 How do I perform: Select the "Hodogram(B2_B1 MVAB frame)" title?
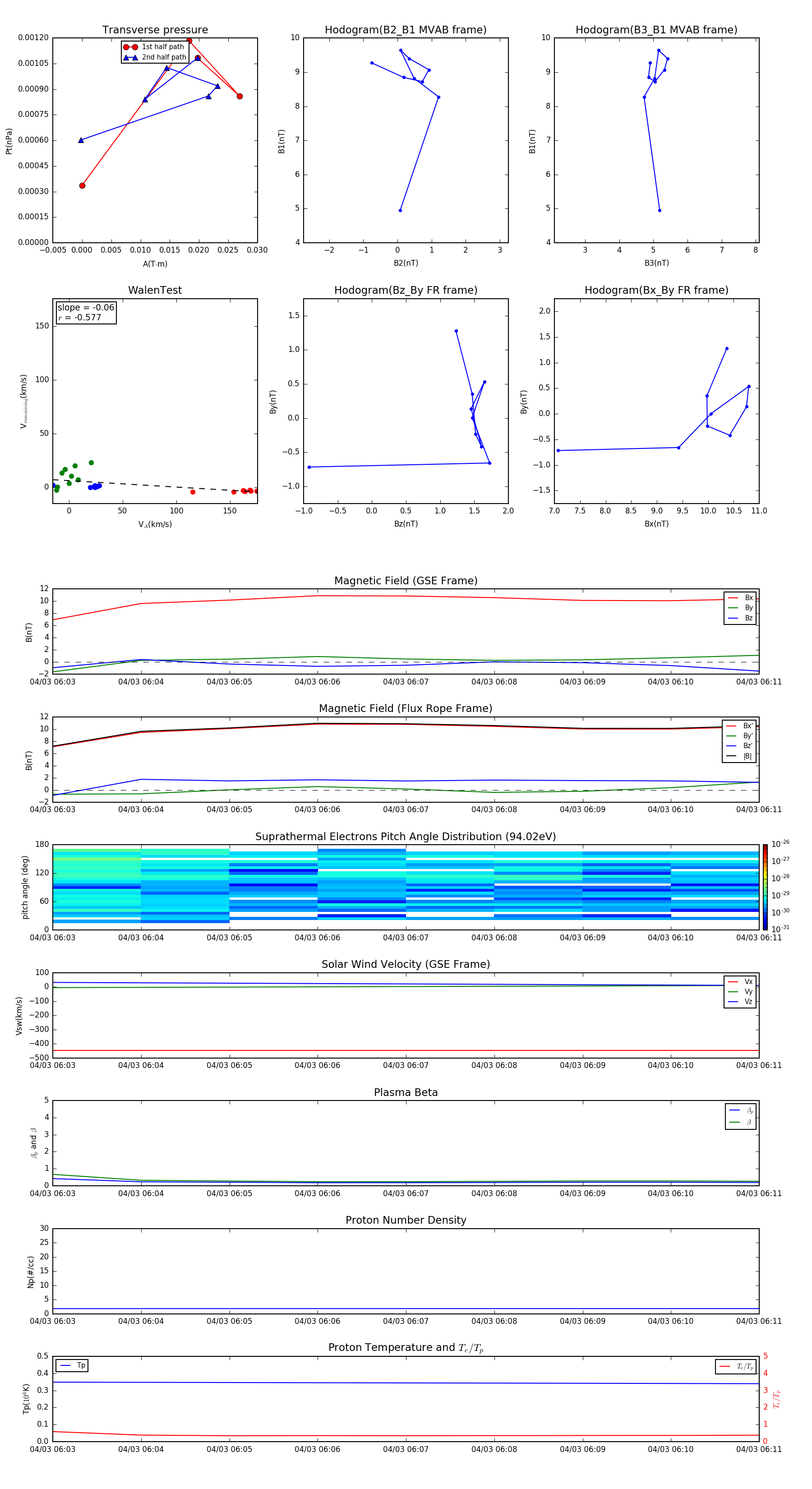[x=406, y=30]
